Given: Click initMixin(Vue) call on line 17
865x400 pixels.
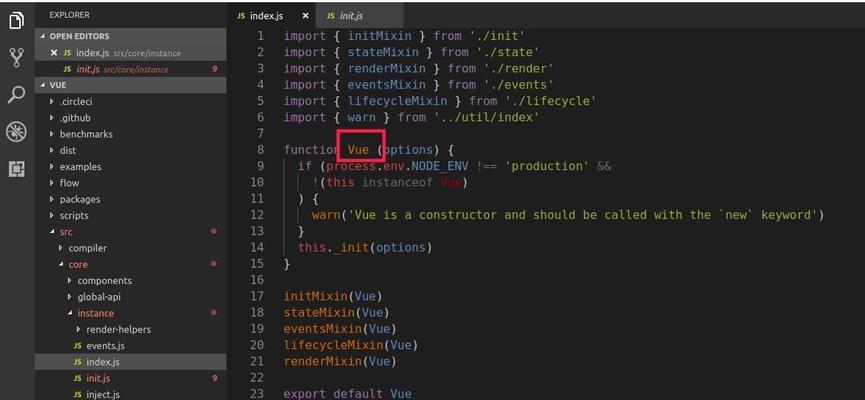Looking at the screenshot, I should [x=333, y=296].
